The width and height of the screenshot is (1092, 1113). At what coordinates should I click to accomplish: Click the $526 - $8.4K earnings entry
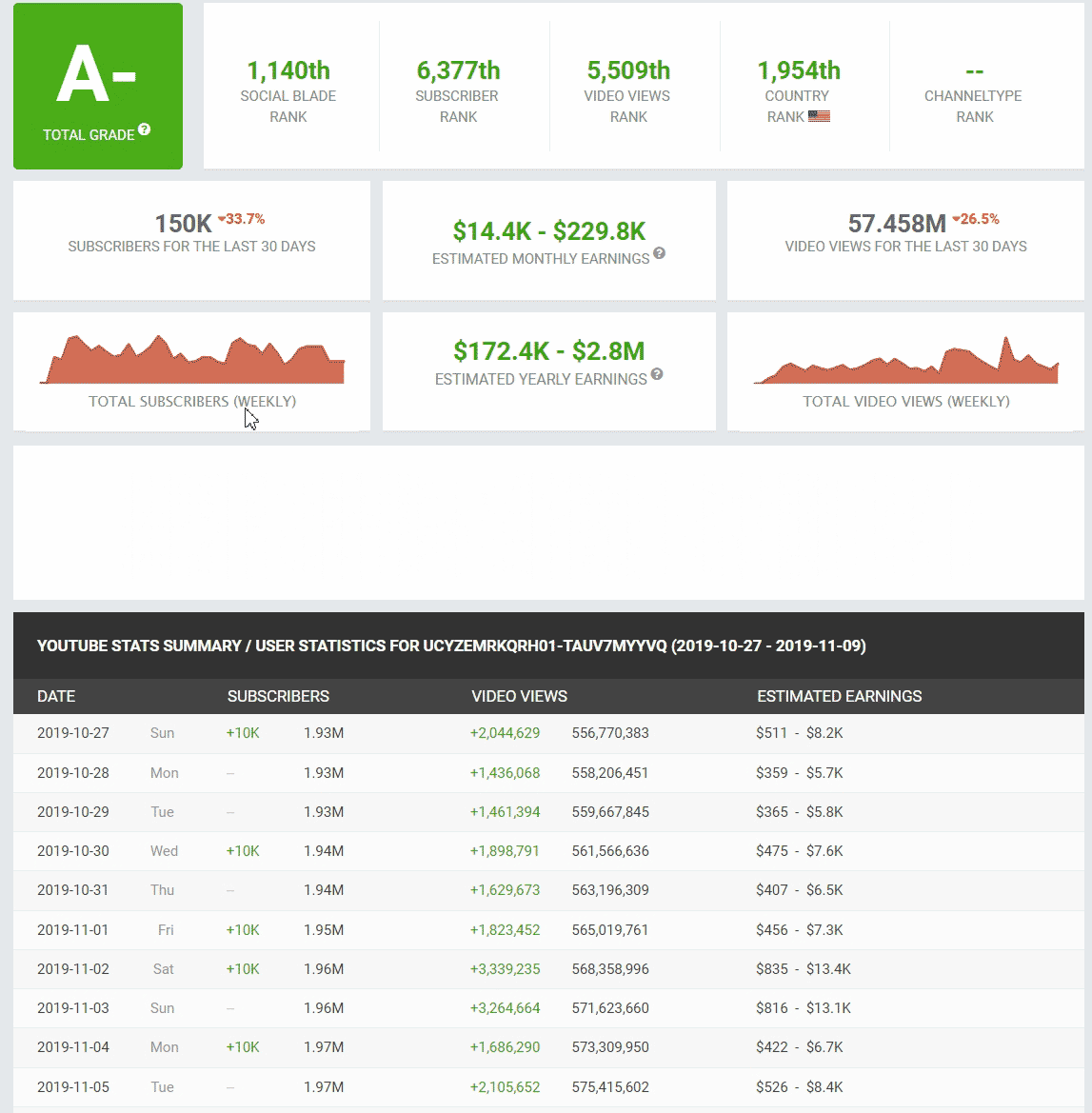point(799,1086)
